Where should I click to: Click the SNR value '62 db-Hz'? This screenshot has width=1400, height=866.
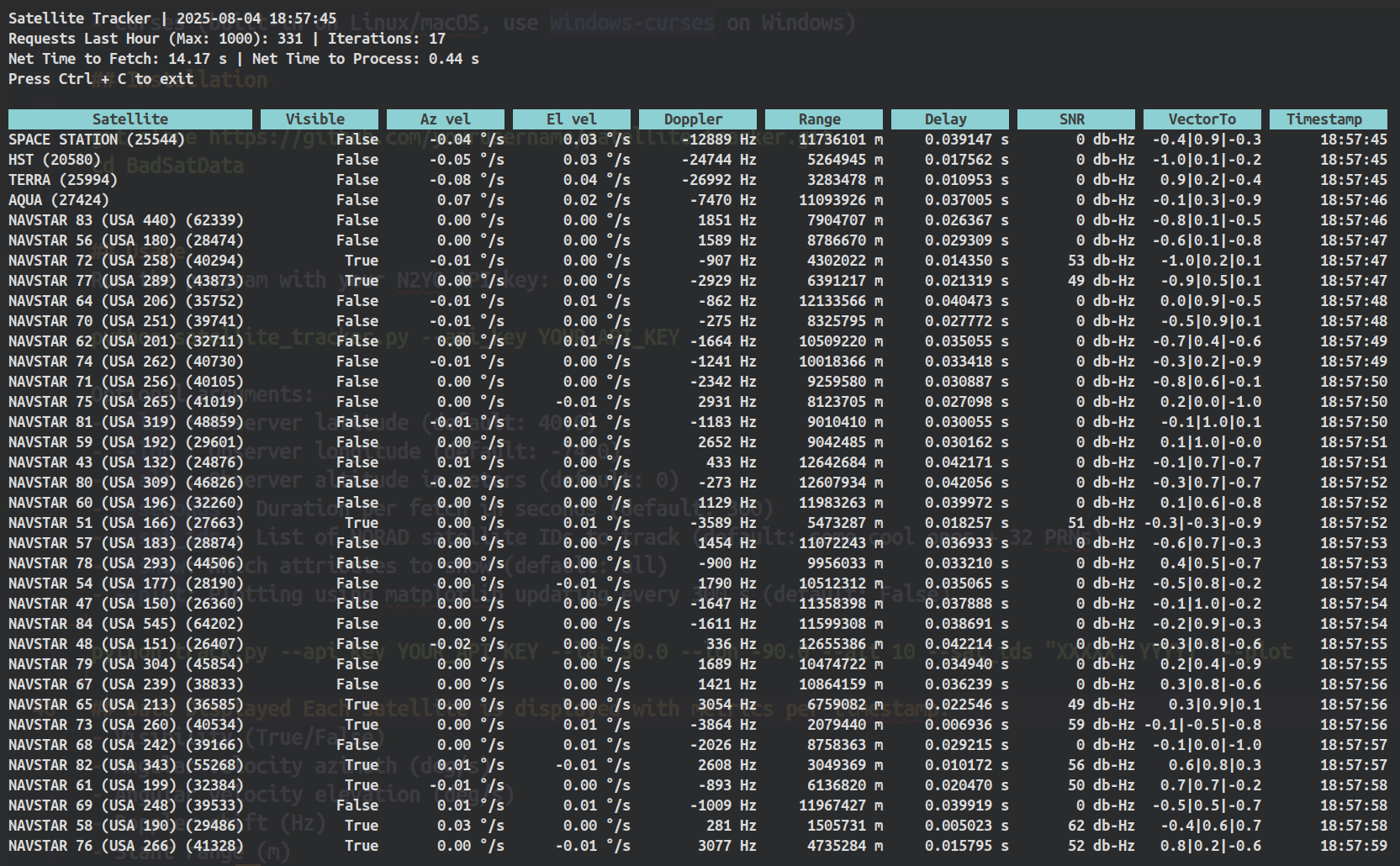pos(1102,826)
